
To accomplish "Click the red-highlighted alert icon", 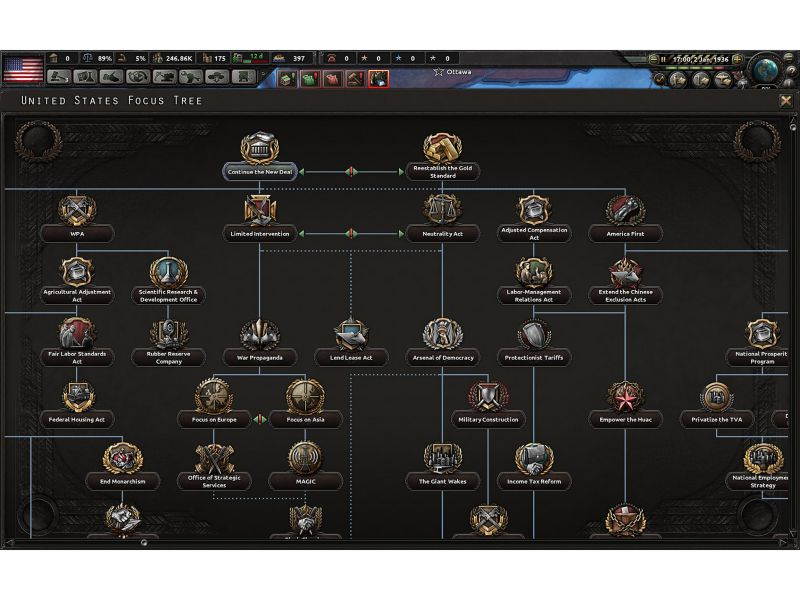I will [377, 78].
